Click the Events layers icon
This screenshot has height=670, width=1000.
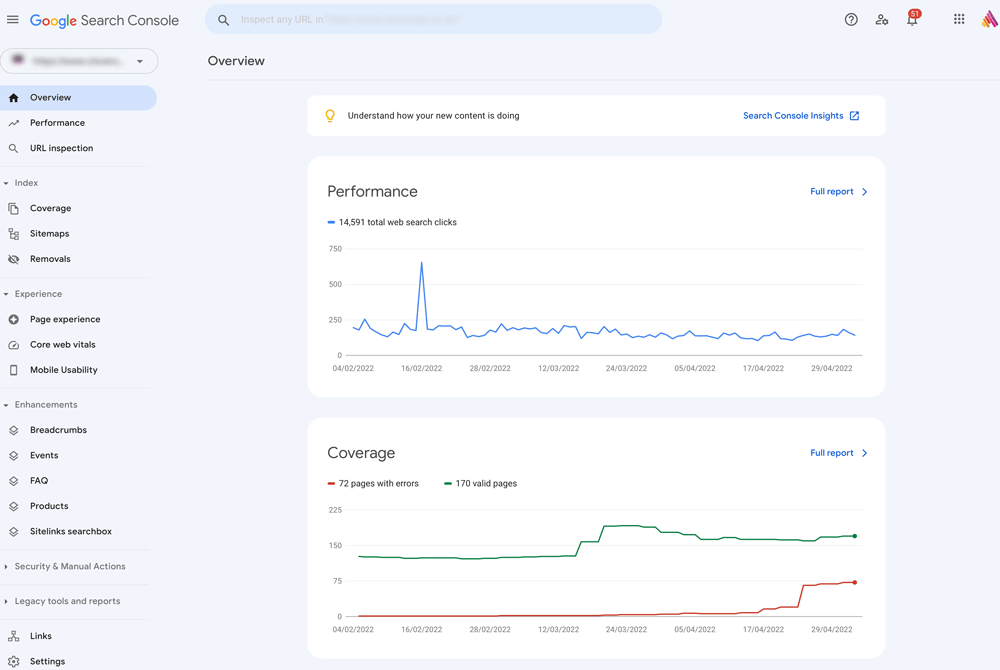coord(13,456)
